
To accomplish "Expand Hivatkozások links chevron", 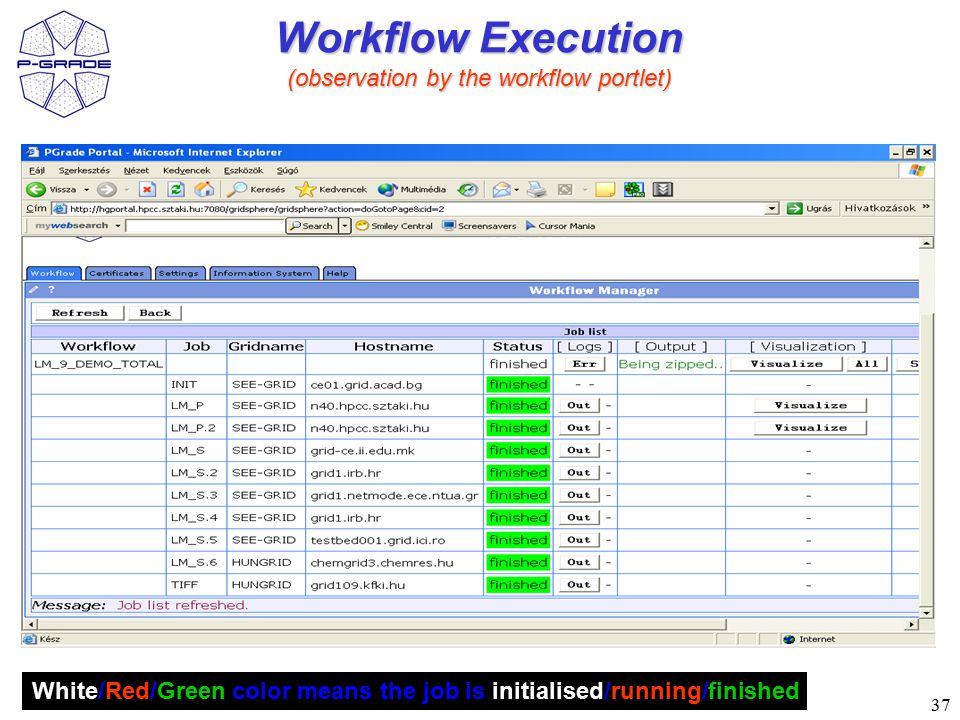I will [926, 208].
